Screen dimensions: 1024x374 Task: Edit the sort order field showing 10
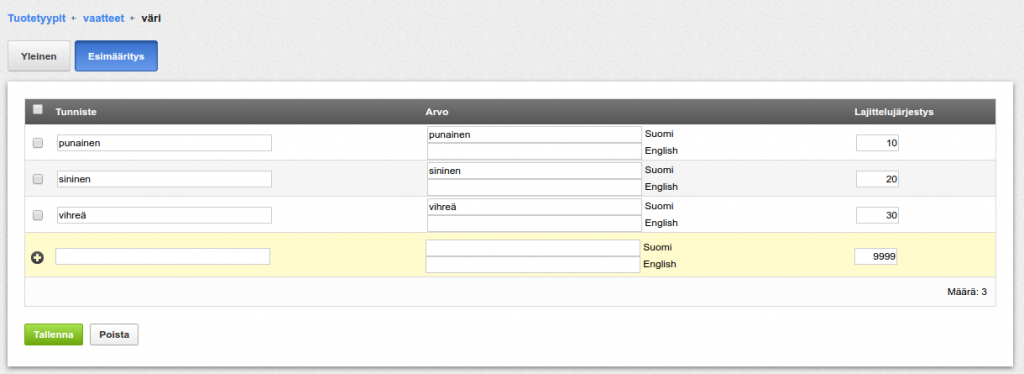click(877, 143)
